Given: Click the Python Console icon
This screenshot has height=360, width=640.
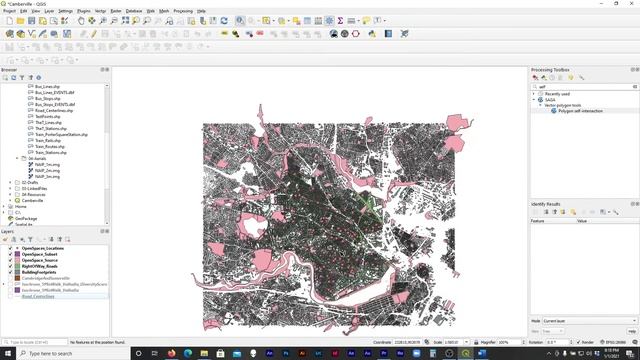Looking at the screenshot, I should [372, 34].
